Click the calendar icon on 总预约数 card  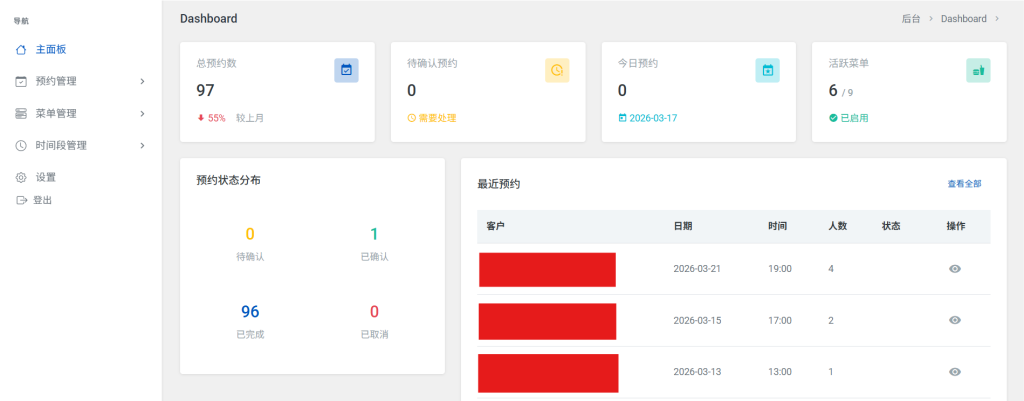346,70
